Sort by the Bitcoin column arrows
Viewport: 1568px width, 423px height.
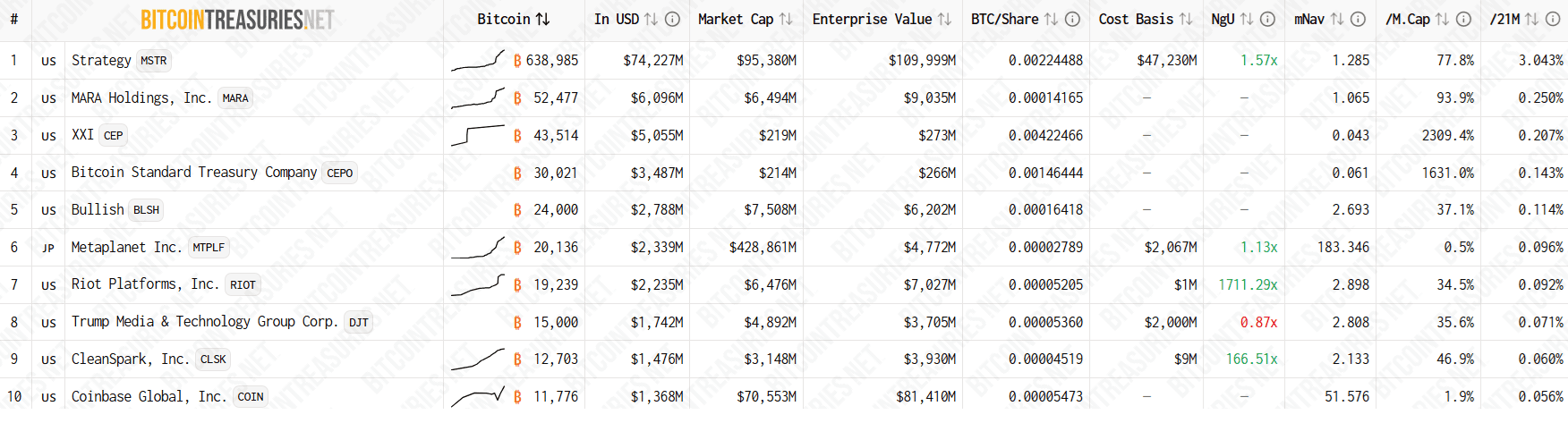point(542,19)
